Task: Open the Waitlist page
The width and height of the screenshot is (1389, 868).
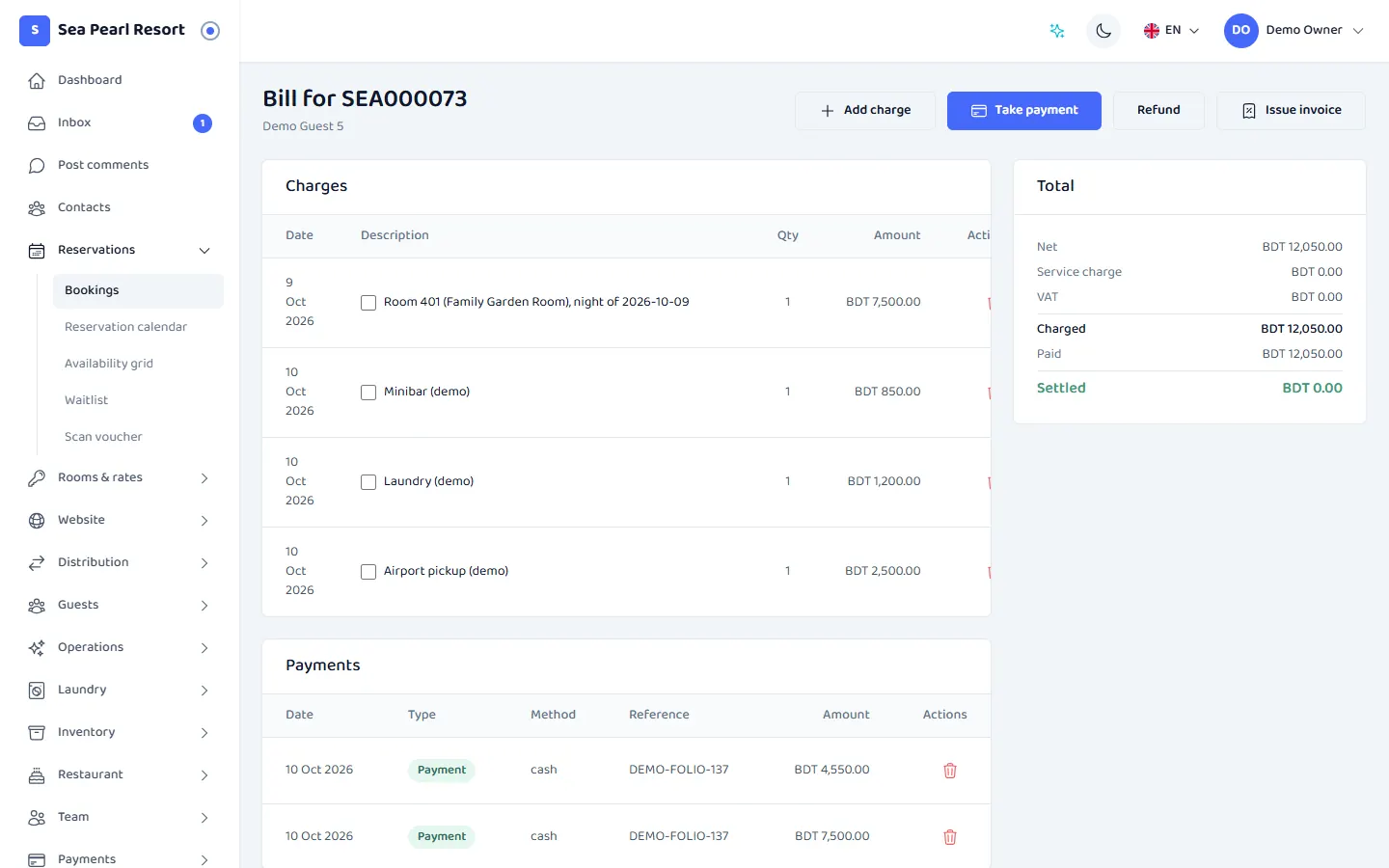Action: coord(138,401)
